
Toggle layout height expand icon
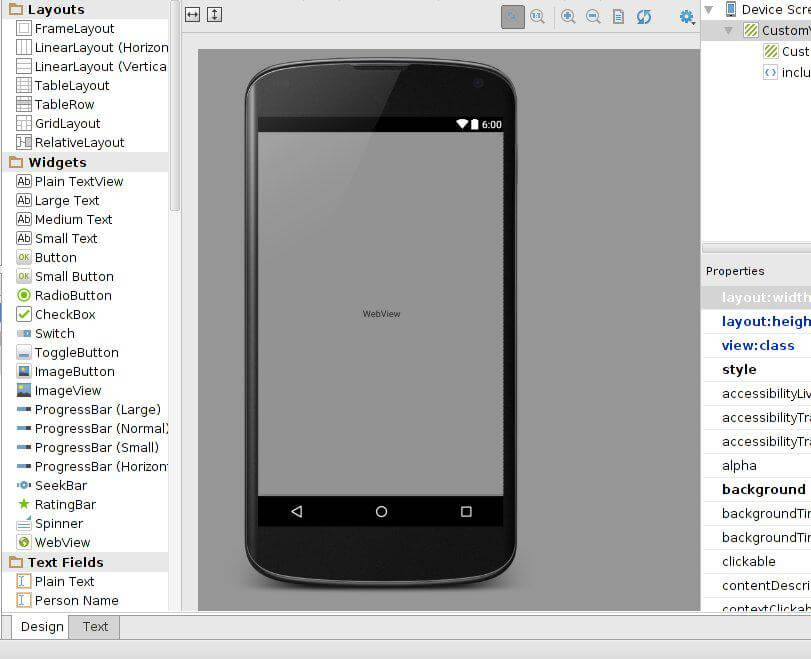214,15
